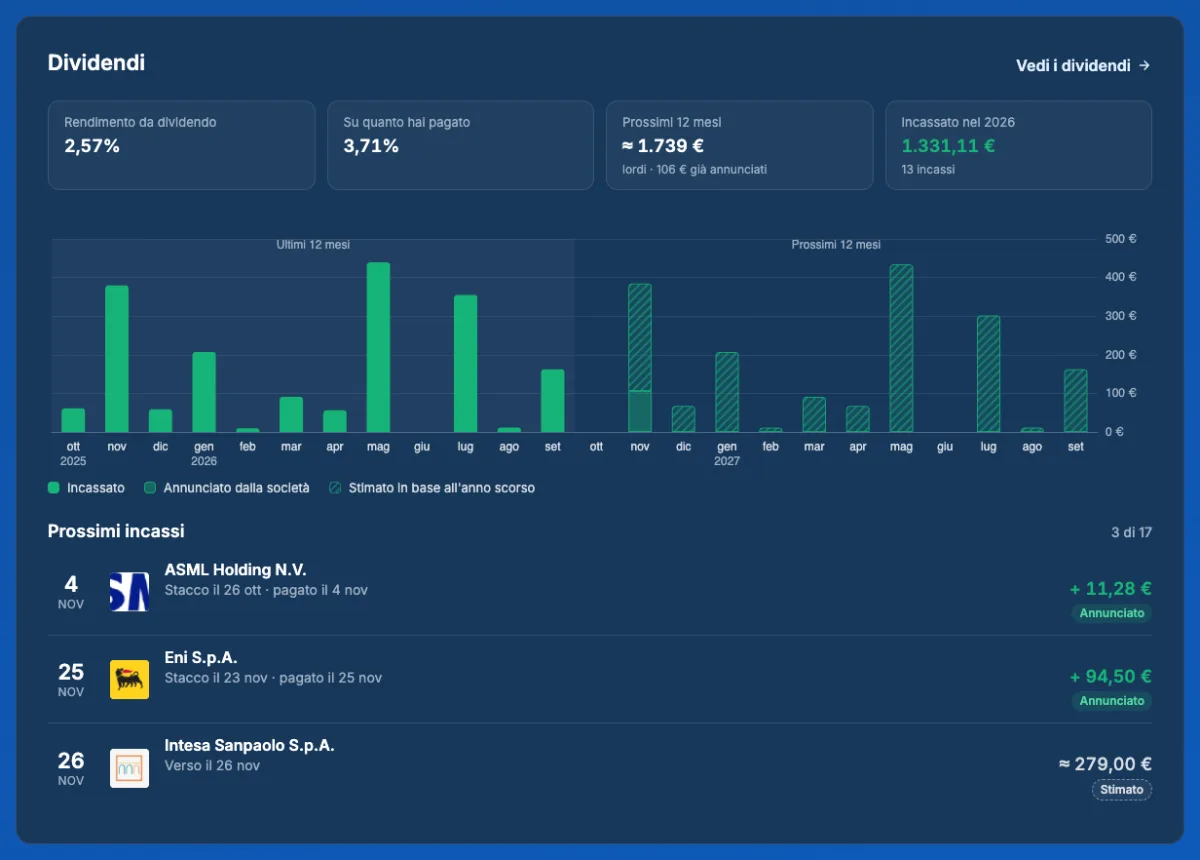The image size is (1200, 860).
Task: Select the mar 2026 collected bar
Action: [291, 414]
